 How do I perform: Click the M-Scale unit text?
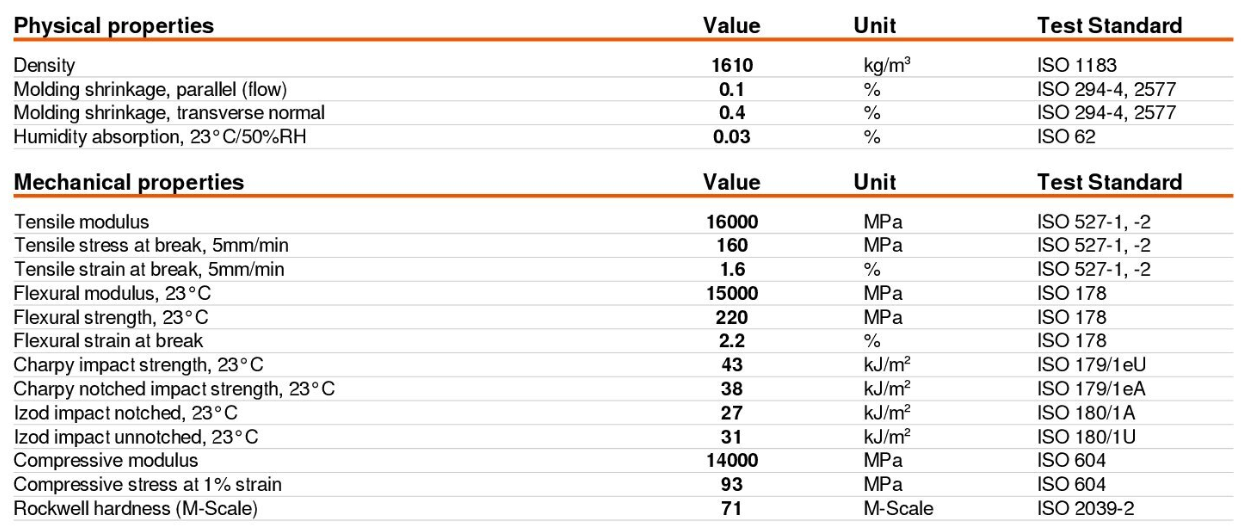point(898,509)
